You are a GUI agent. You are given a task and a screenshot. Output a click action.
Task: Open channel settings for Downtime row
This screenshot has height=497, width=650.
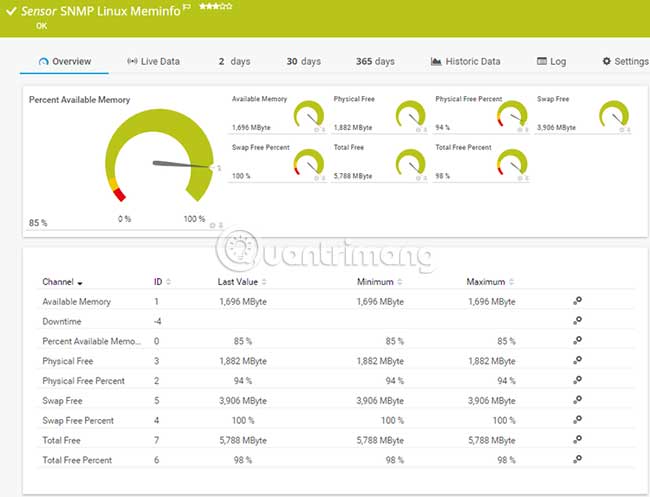(577, 320)
